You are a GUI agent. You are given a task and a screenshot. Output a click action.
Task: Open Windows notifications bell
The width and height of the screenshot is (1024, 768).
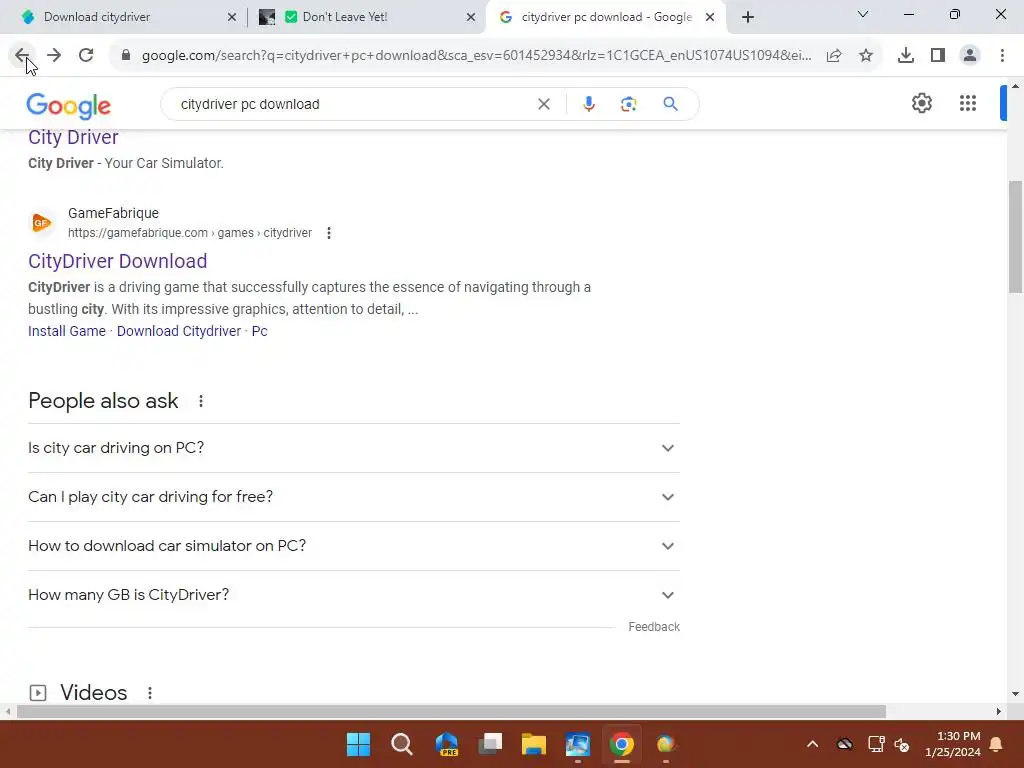pos(997,744)
